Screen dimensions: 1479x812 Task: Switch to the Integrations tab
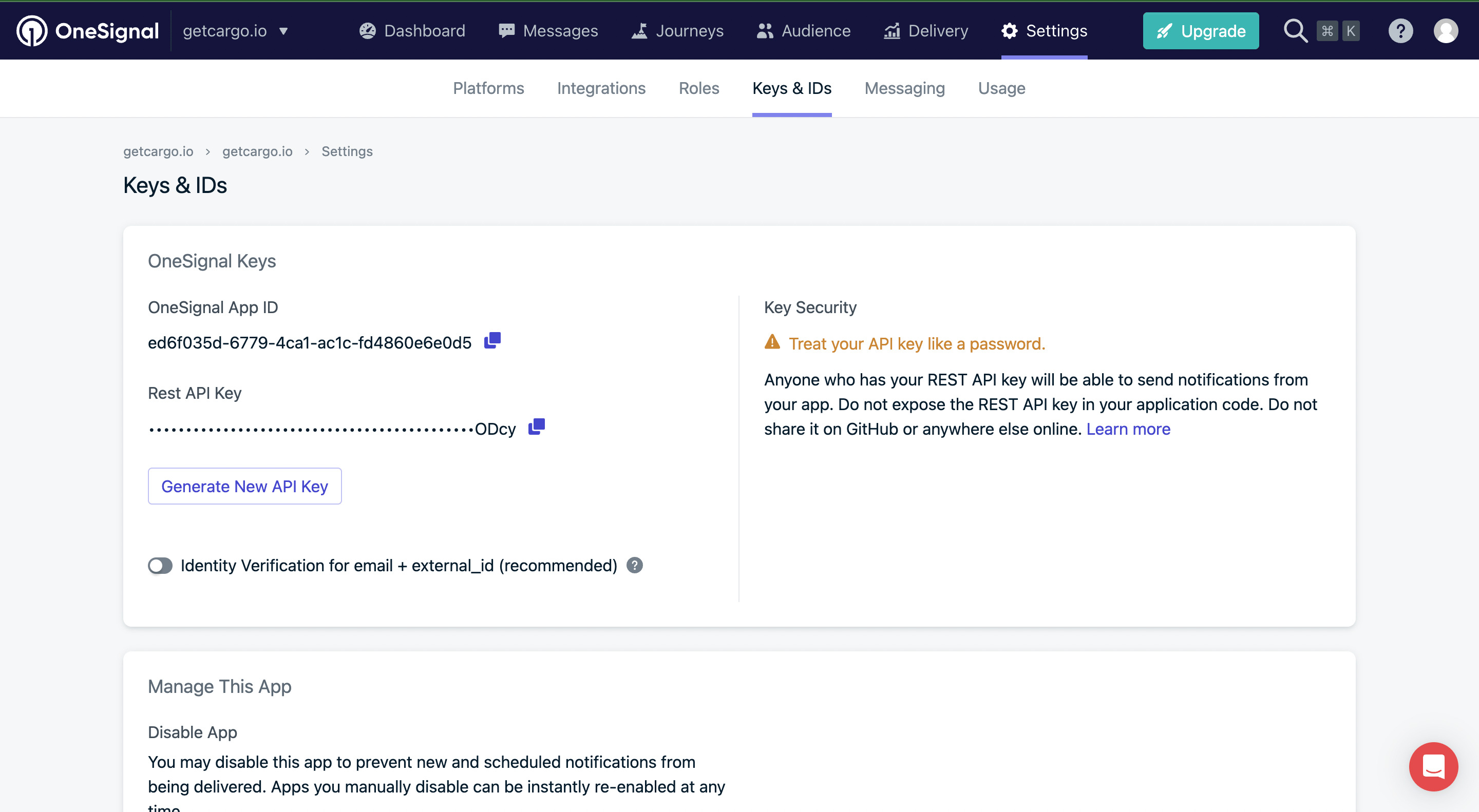[601, 88]
